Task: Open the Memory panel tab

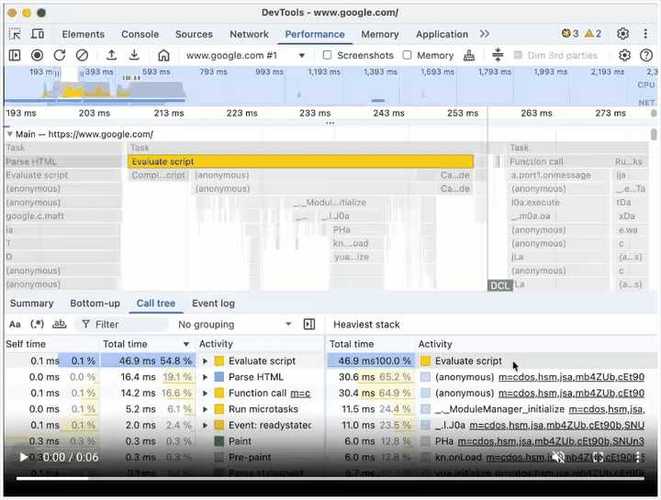Action: tap(380, 34)
